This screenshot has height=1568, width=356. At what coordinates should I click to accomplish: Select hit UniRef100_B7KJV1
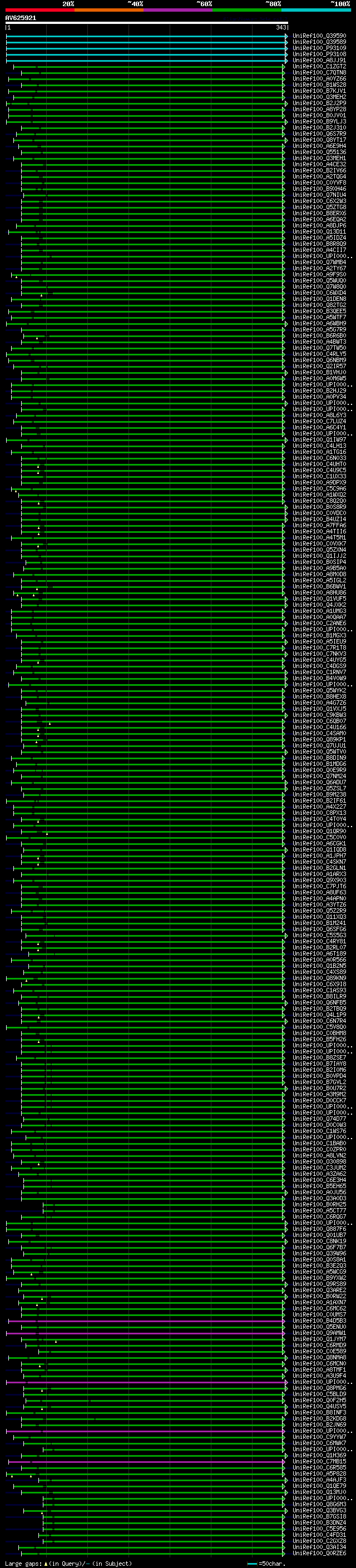(319, 91)
